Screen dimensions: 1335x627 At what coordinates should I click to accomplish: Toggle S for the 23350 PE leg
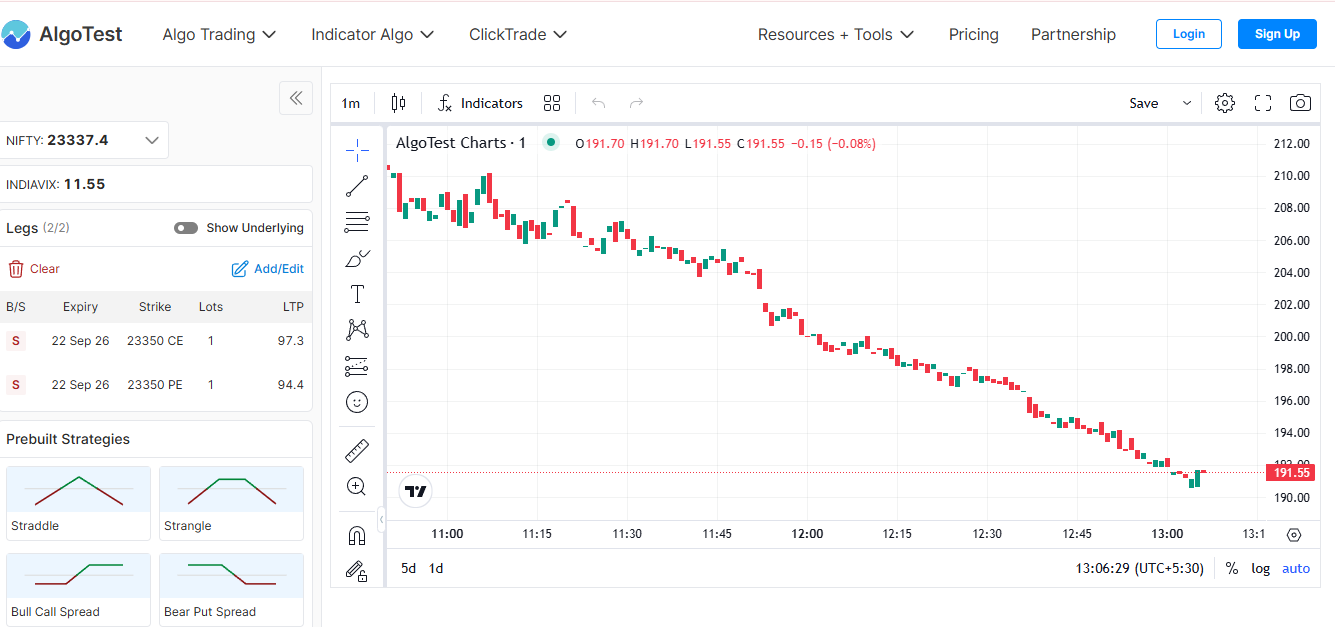15,385
